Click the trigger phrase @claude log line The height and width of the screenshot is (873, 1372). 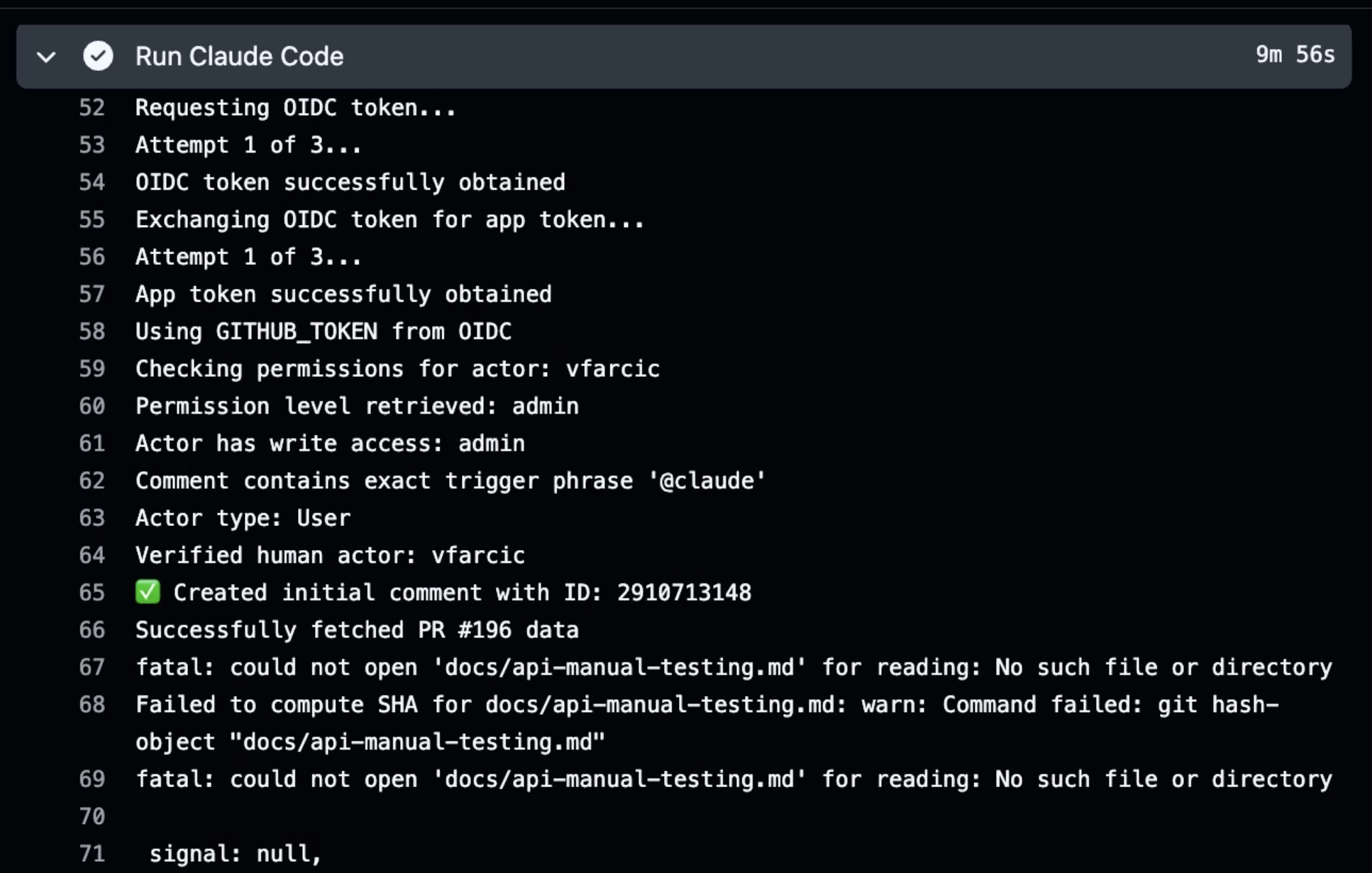click(x=450, y=481)
